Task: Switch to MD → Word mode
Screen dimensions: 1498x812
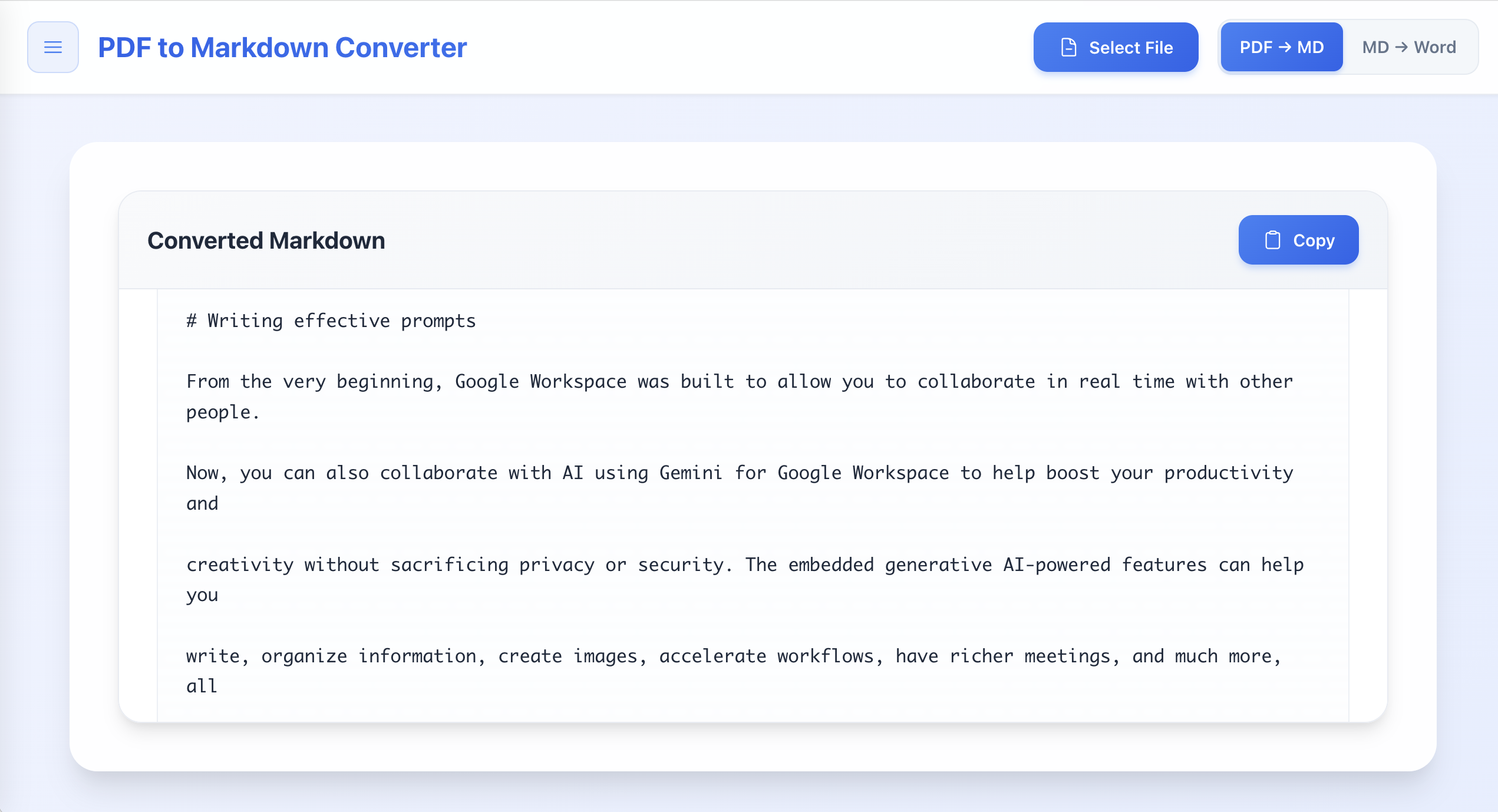Action: coord(1409,47)
